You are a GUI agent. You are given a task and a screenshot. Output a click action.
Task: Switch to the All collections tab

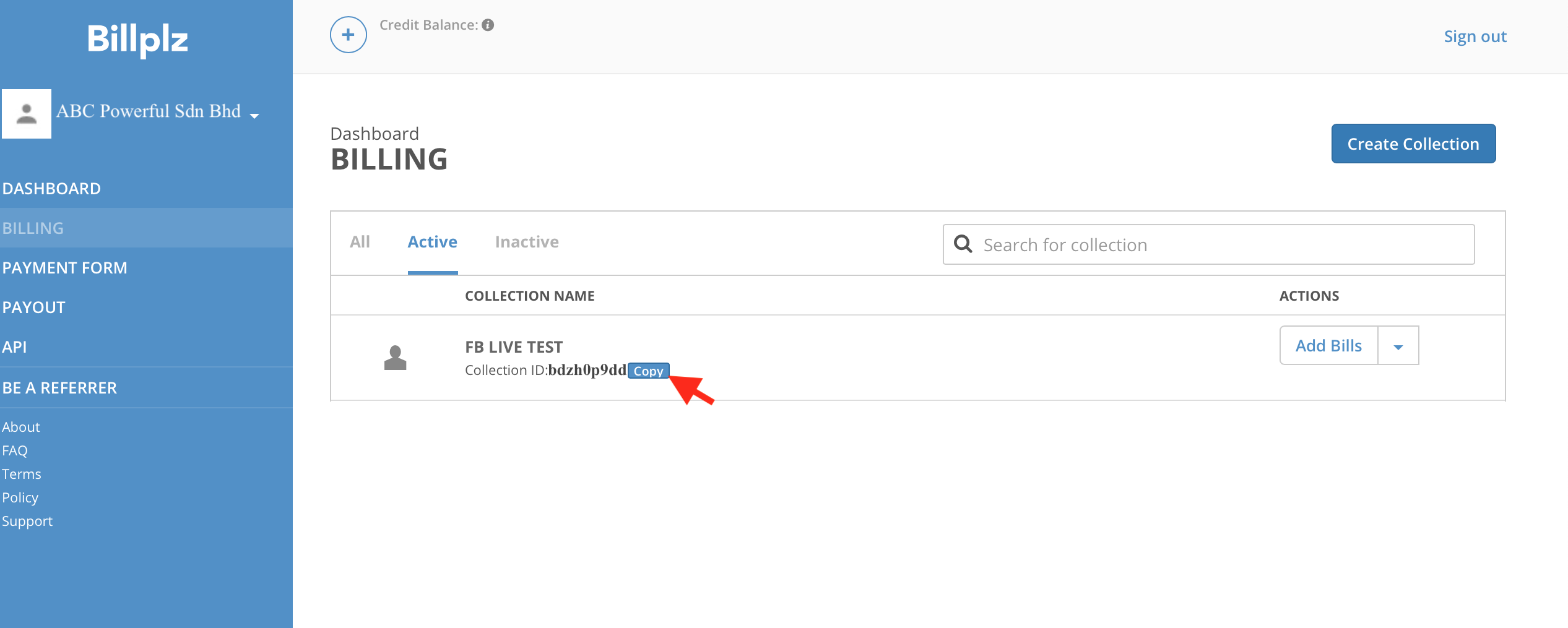360,242
